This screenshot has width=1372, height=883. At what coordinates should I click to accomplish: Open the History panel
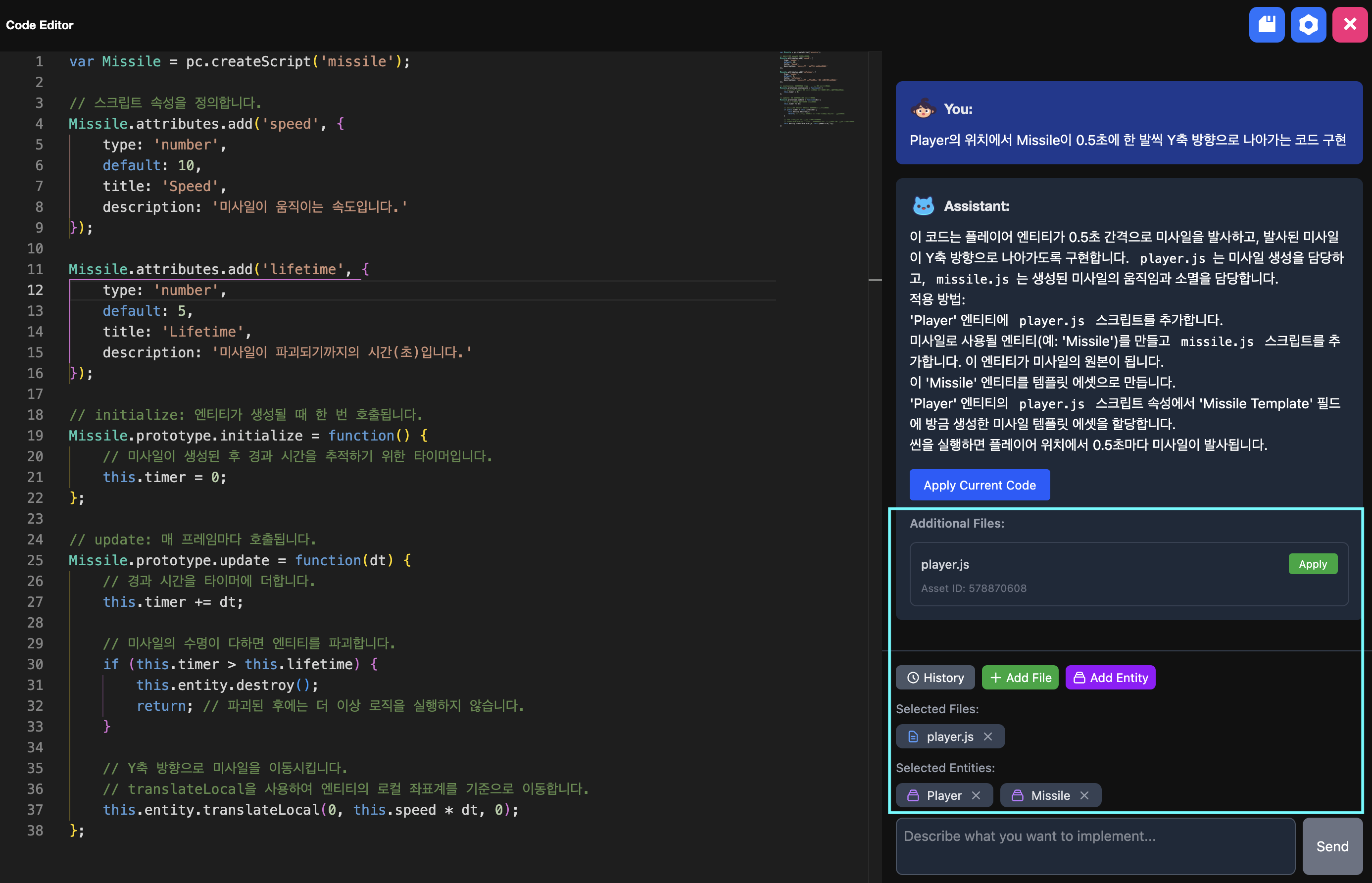(935, 678)
